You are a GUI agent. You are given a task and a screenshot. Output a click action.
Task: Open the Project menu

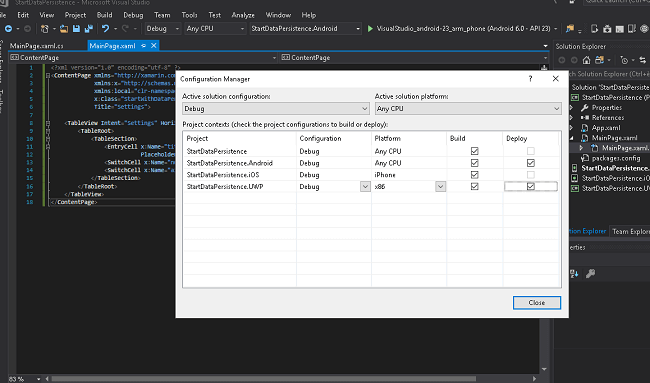coord(75,15)
